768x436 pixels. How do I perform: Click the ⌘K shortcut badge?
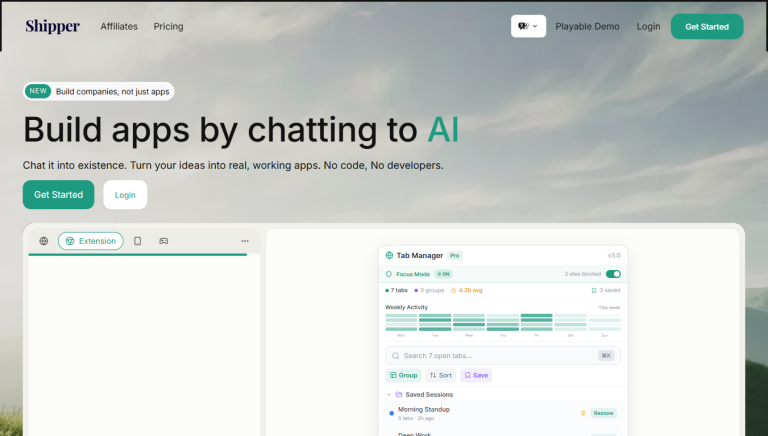coord(606,356)
